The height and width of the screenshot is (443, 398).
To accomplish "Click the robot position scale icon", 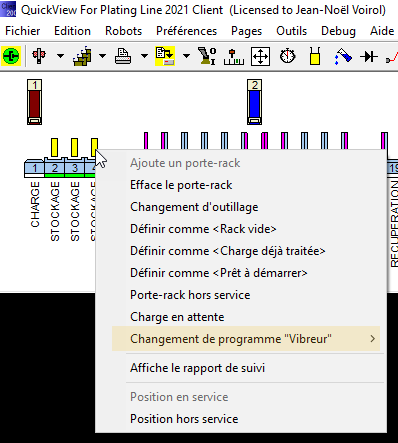I will [234, 56].
